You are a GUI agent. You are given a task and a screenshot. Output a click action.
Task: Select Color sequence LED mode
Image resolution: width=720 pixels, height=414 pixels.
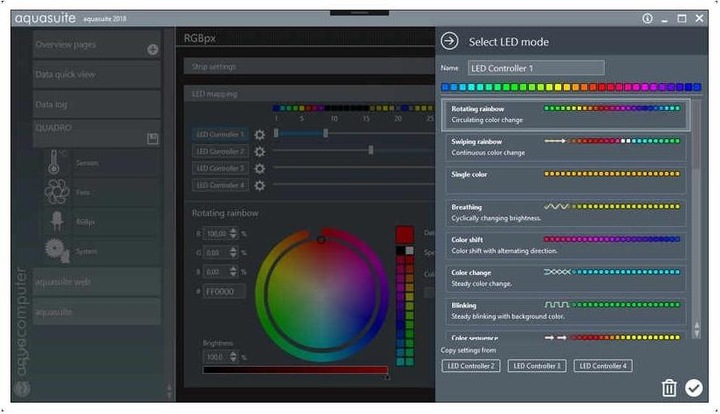(x=566, y=336)
